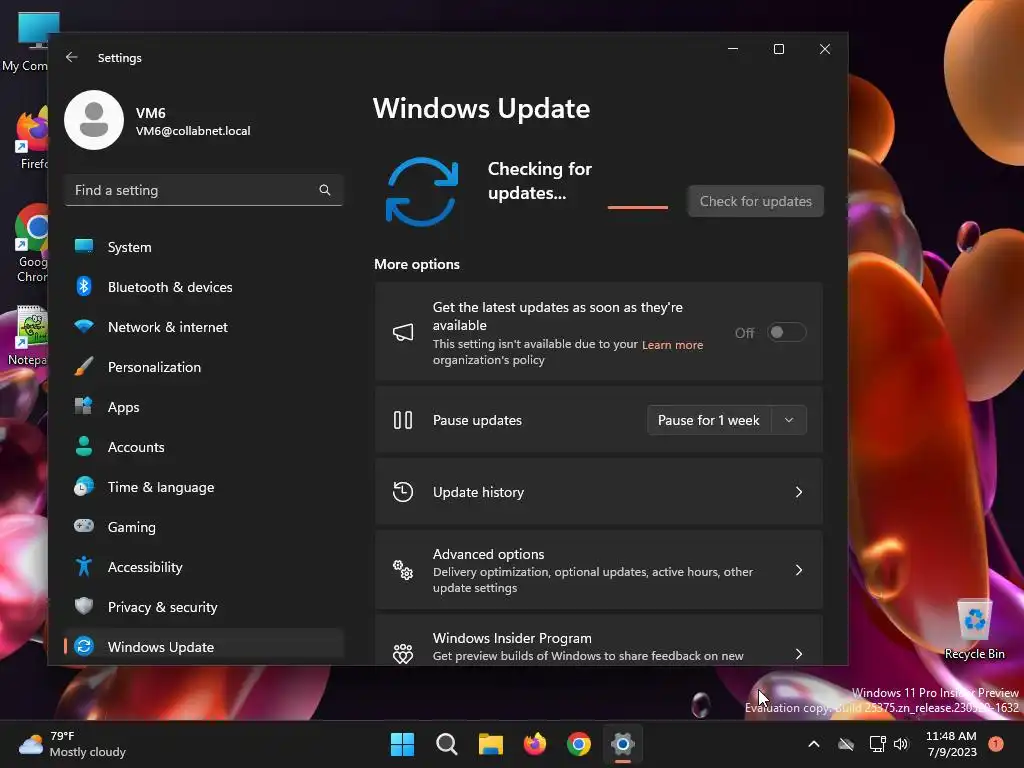Viewport: 1024px width, 768px height.
Task: Open Network & internet settings
Action: click(204, 327)
